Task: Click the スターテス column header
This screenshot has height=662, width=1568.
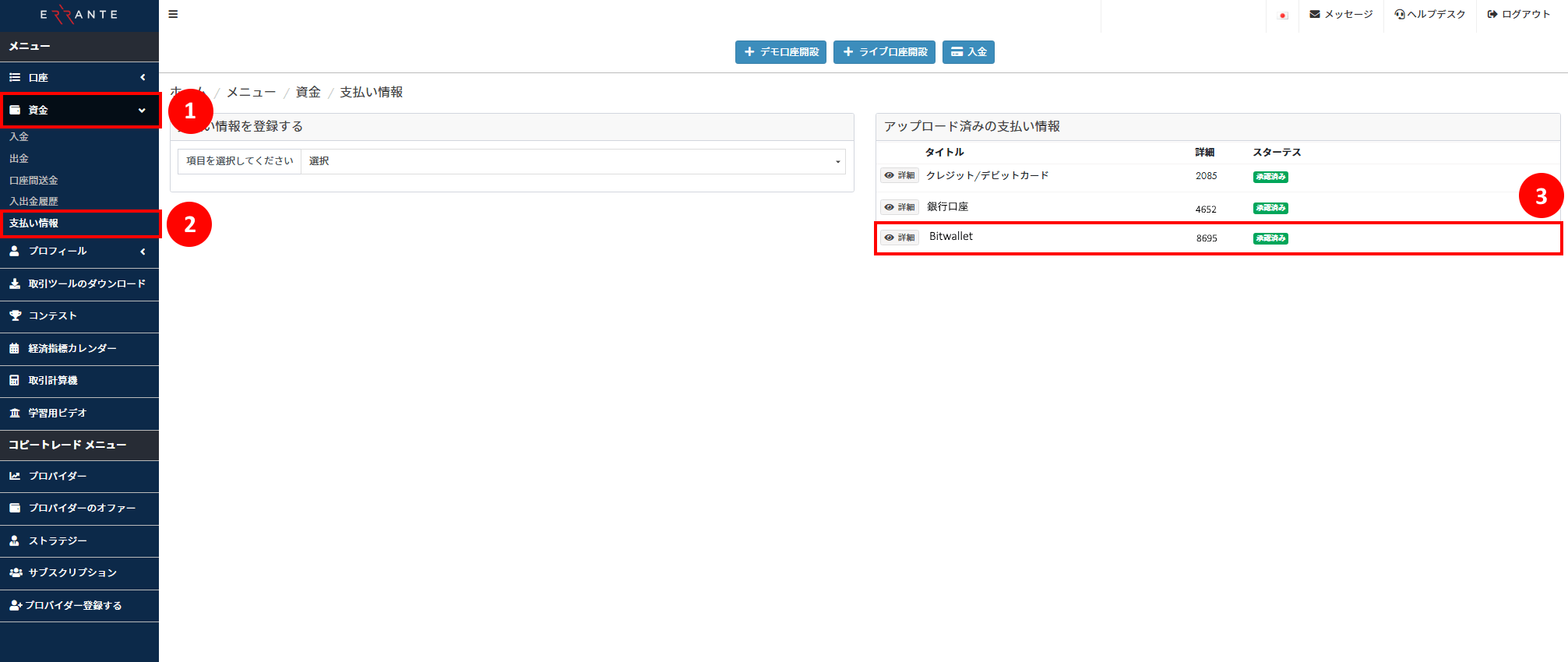Action: coord(1277,152)
